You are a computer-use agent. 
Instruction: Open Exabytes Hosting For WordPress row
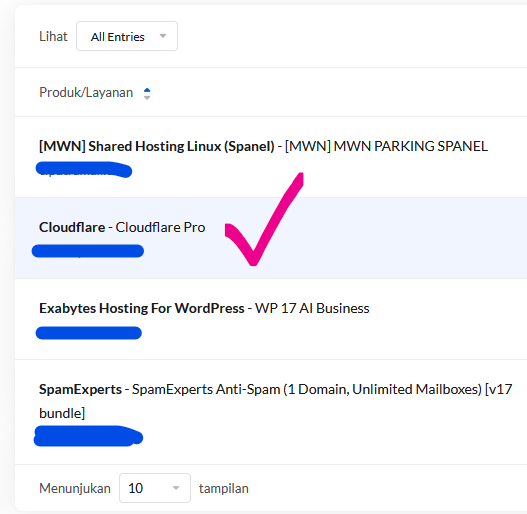pyautogui.click(x=271, y=319)
